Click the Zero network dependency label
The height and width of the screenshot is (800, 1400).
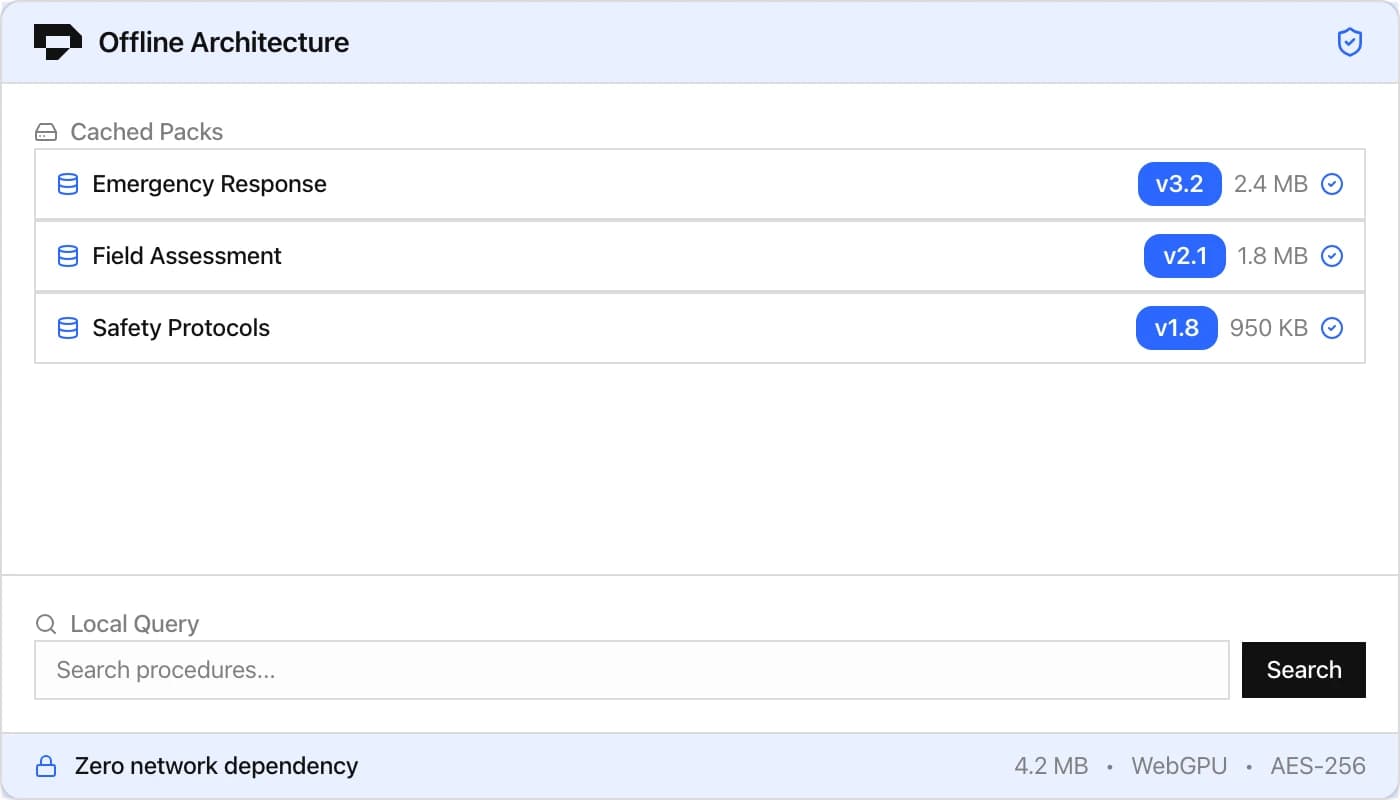pos(216,767)
